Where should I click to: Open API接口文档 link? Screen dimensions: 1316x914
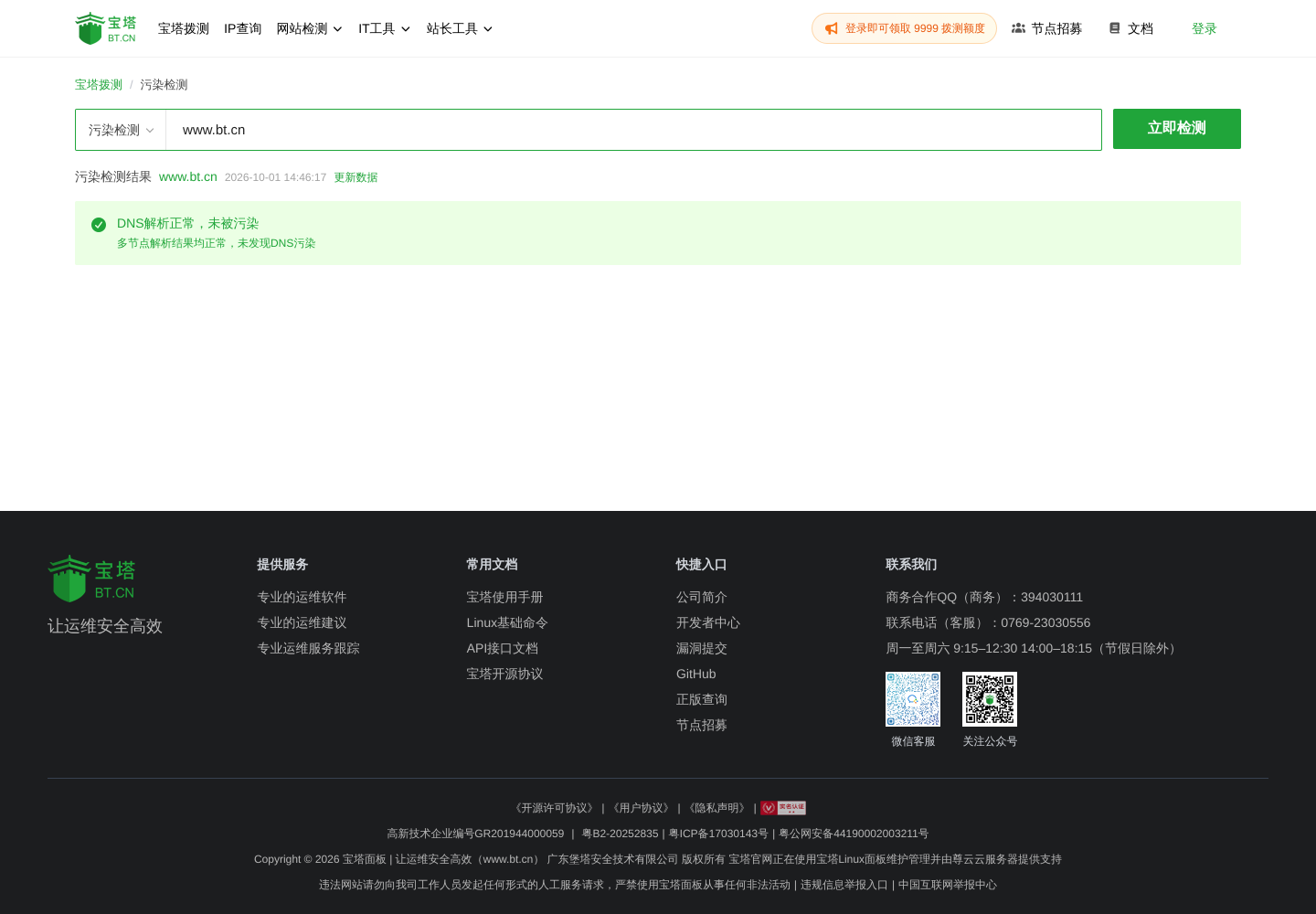click(x=503, y=648)
